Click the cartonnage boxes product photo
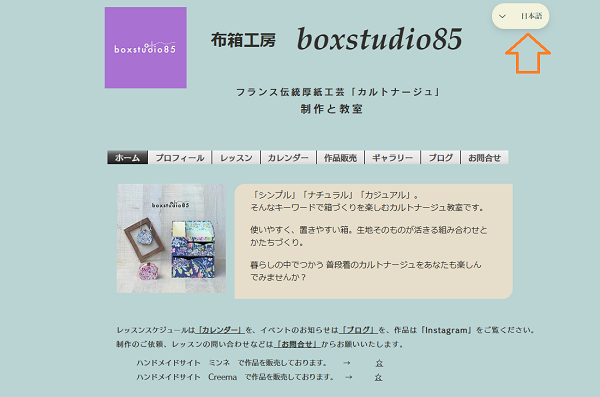Viewport: 600px width, 397px height. coord(171,238)
